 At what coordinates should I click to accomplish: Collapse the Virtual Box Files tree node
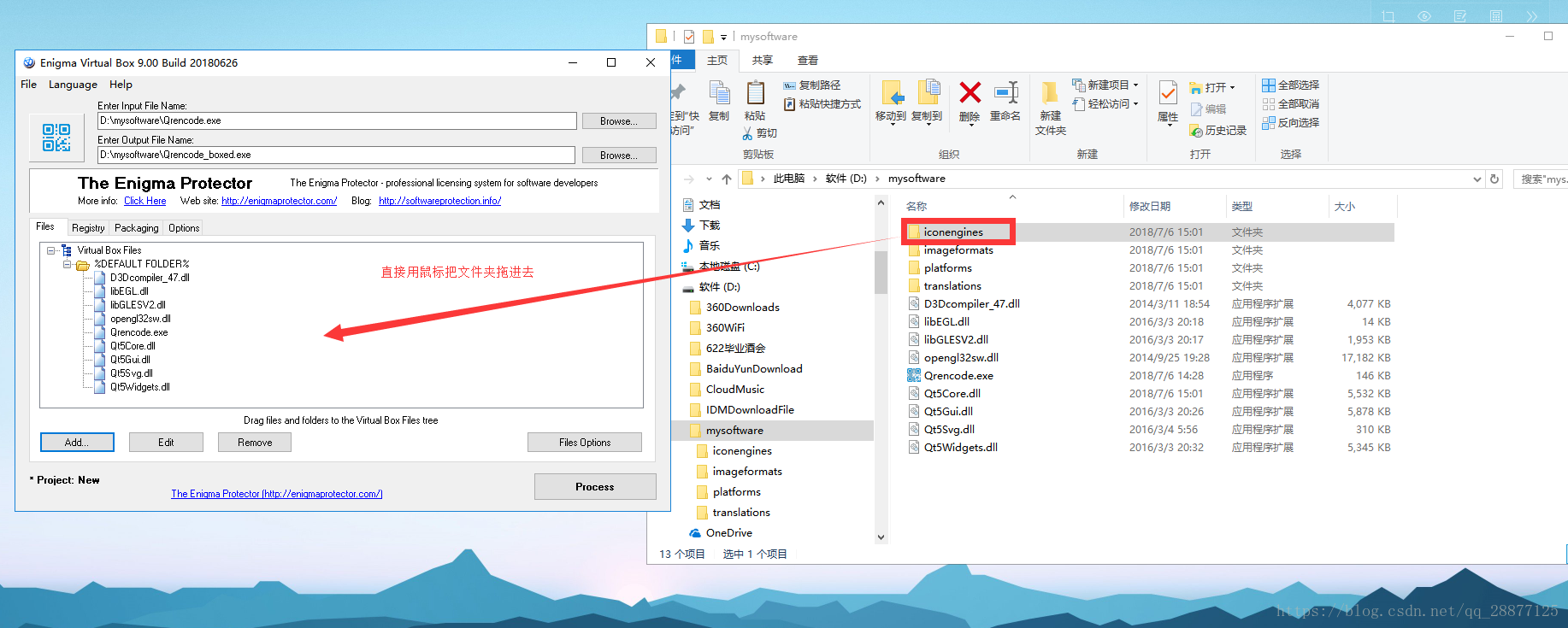[50, 250]
